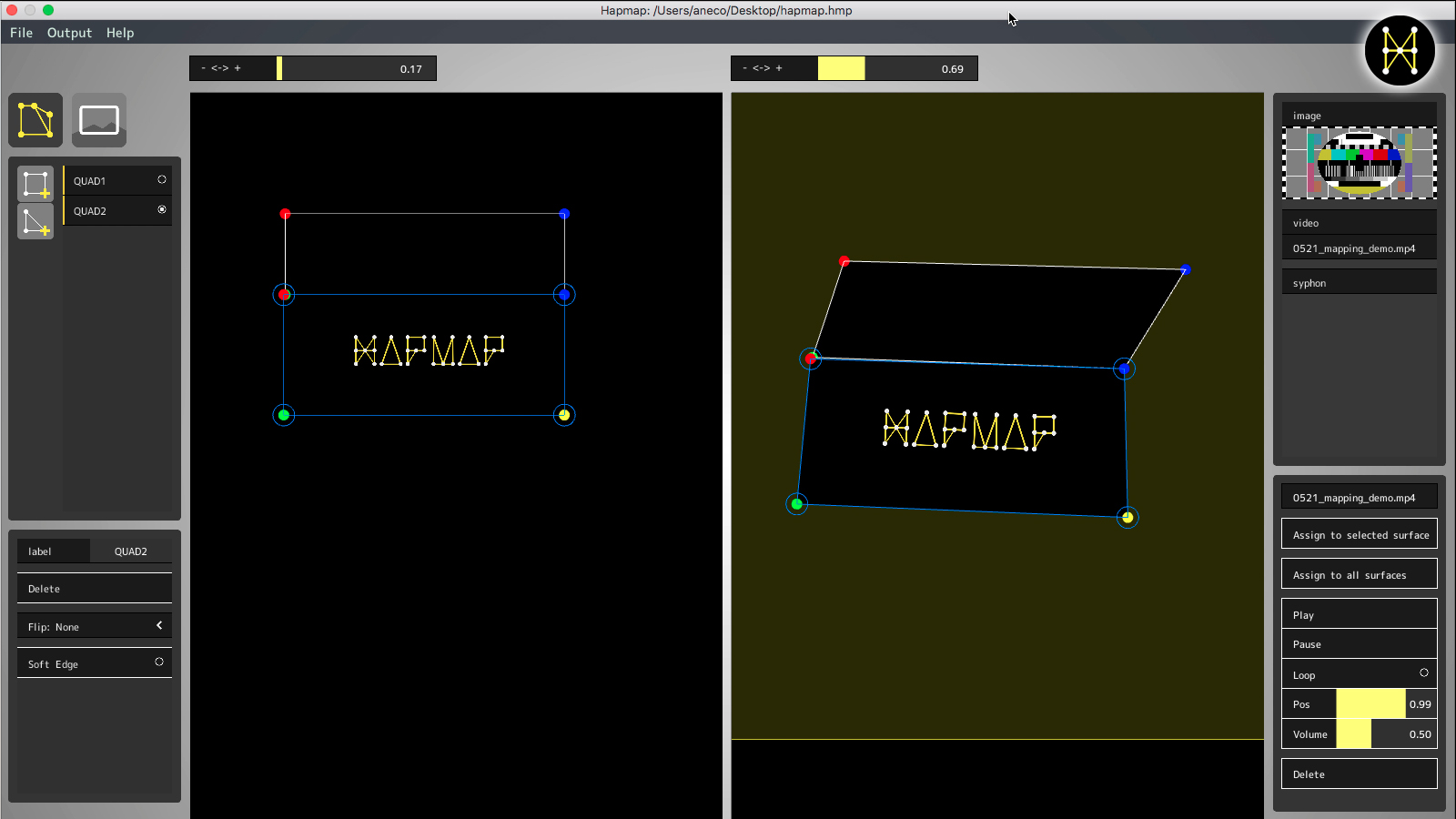The width and height of the screenshot is (1456, 819).
Task: Expand the video source section
Action: point(1359,223)
